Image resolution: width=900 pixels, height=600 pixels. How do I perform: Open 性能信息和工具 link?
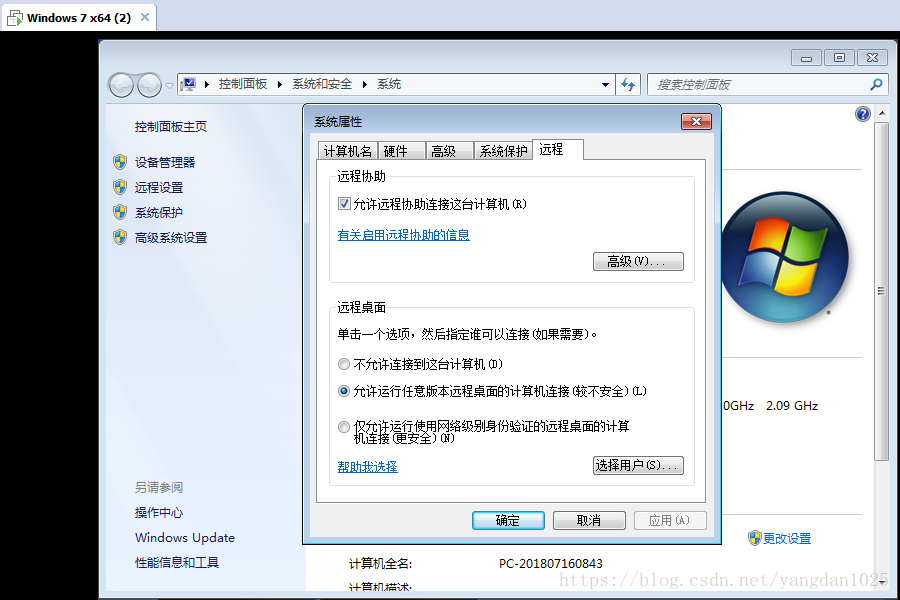[x=177, y=562]
